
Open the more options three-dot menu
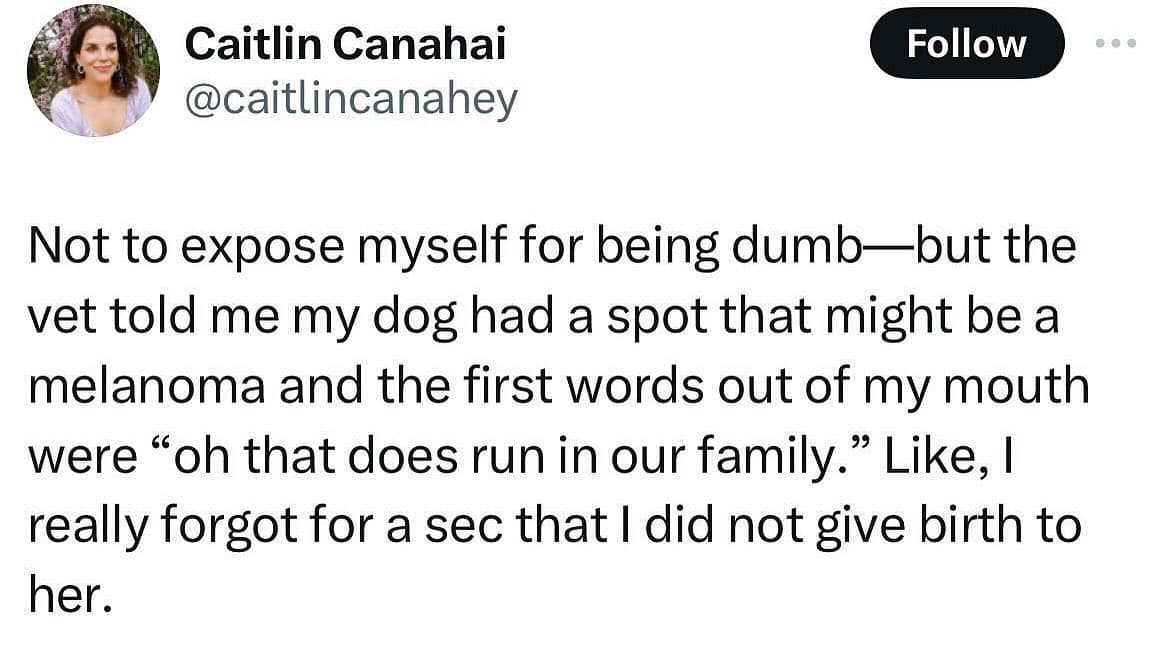pyautogui.click(x=1115, y=43)
